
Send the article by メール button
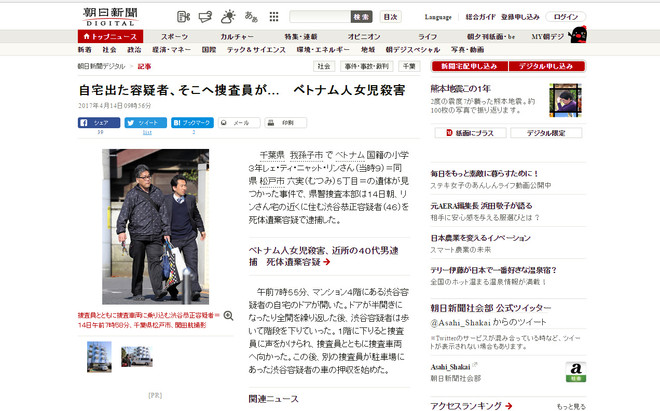237,122
